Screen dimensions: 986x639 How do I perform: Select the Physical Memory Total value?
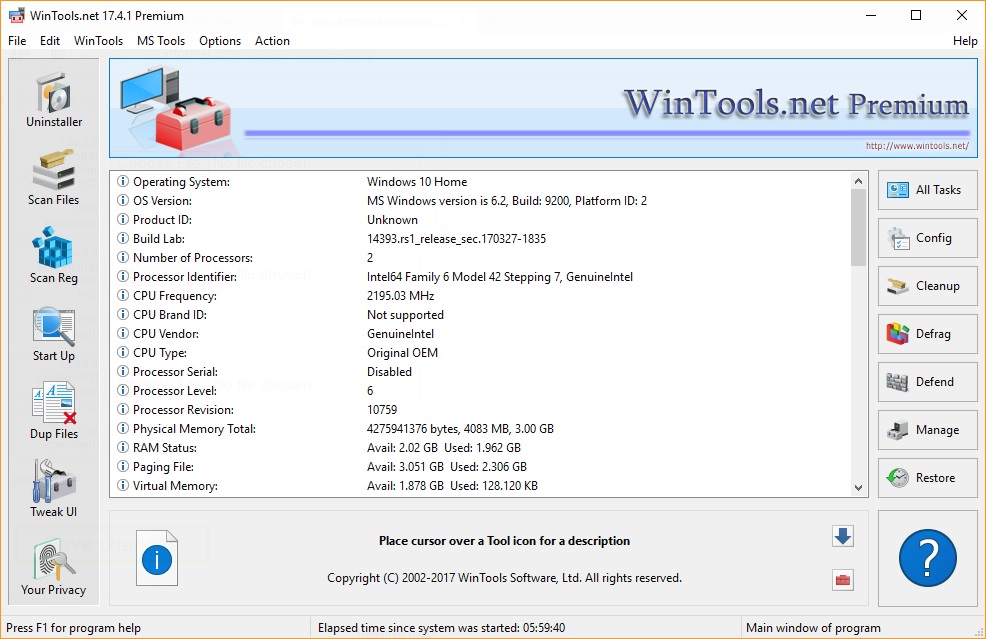coord(460,429)
